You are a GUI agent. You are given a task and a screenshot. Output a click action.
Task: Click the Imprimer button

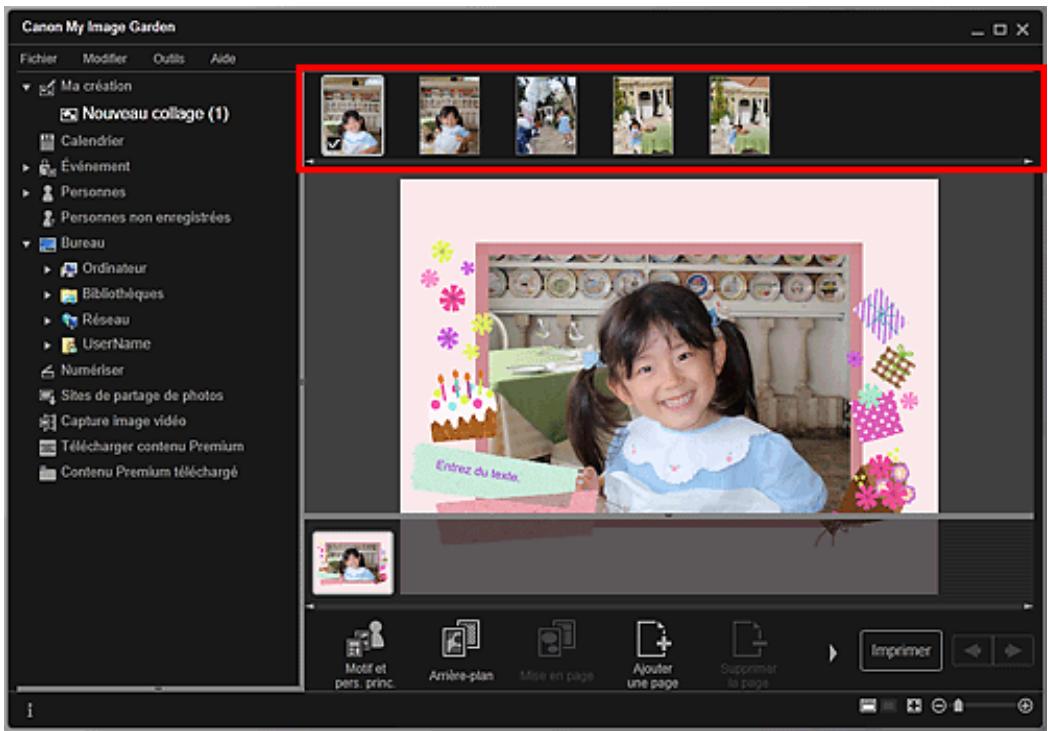900,651
